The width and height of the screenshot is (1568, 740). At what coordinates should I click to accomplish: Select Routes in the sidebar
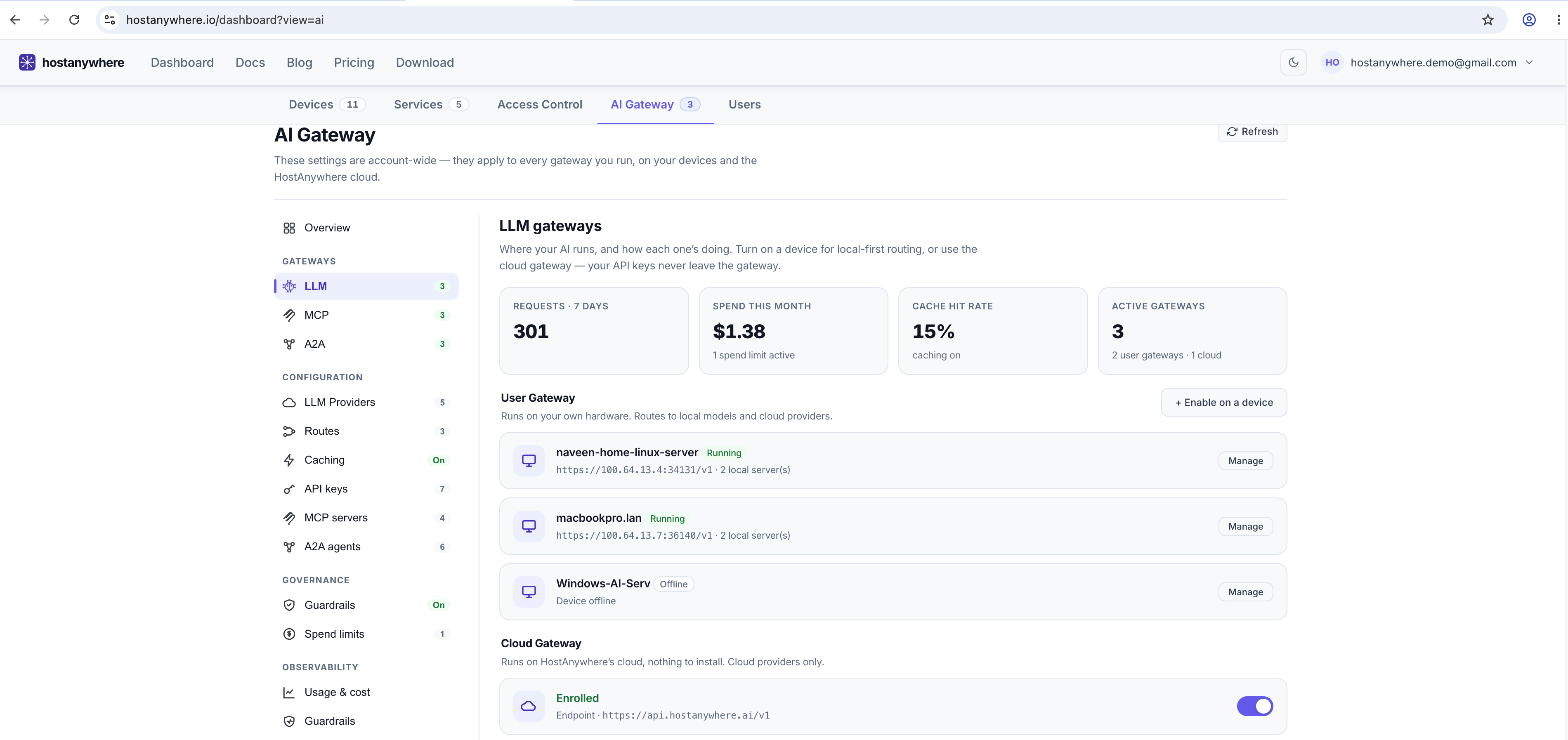366,431
